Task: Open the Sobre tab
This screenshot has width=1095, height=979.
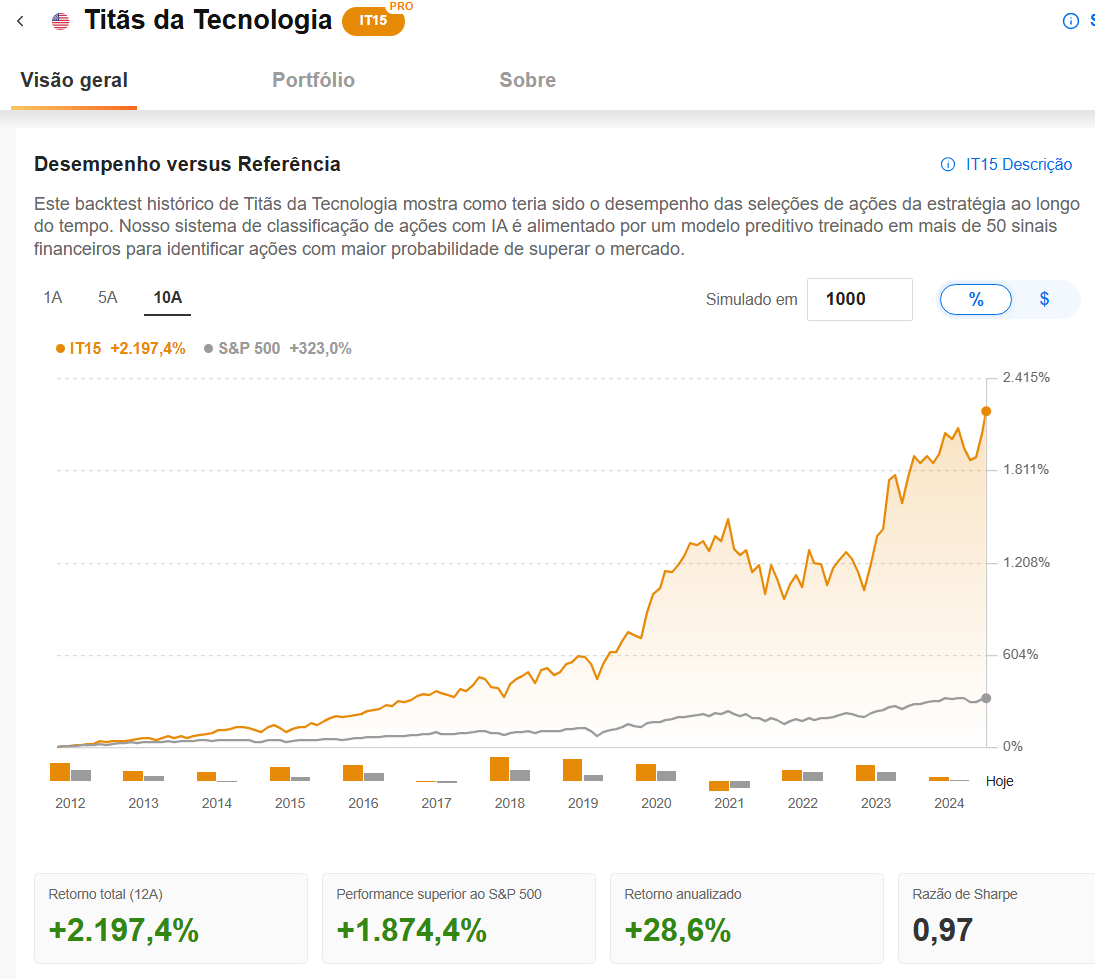Action: coord(527,81)
